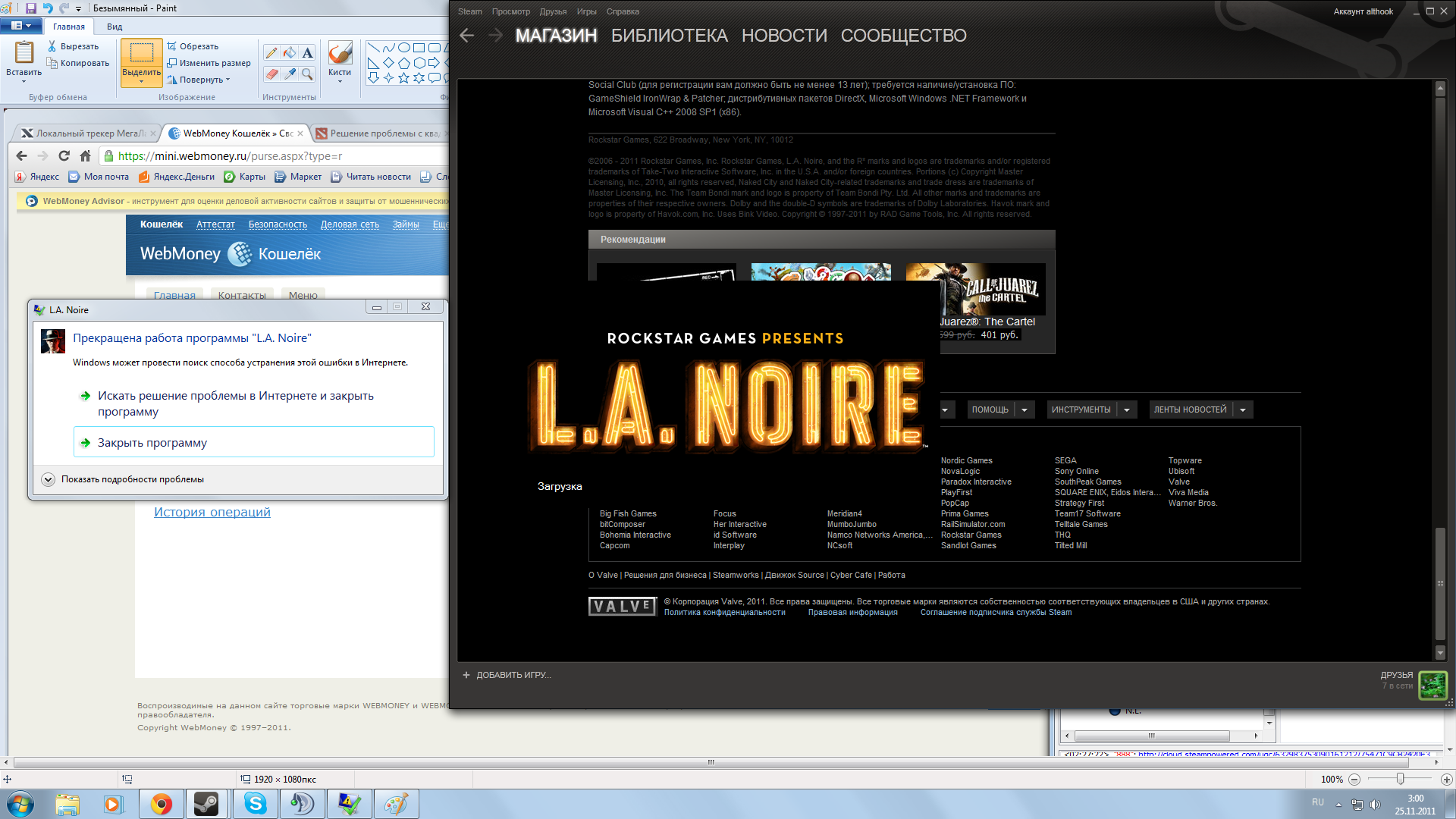
Task: Expand the ИНСТРУМЕНТЫ dropdown arrow in Steam
Action: (x=1127, y=410)
